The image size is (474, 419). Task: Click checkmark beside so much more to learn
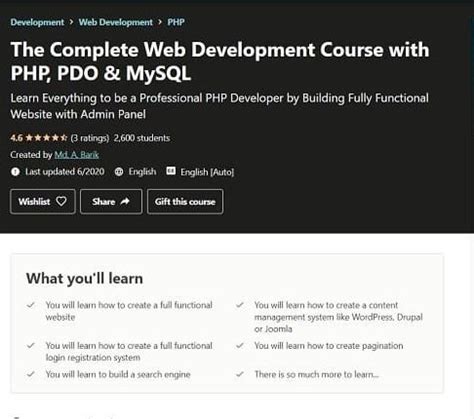(240, 374)
